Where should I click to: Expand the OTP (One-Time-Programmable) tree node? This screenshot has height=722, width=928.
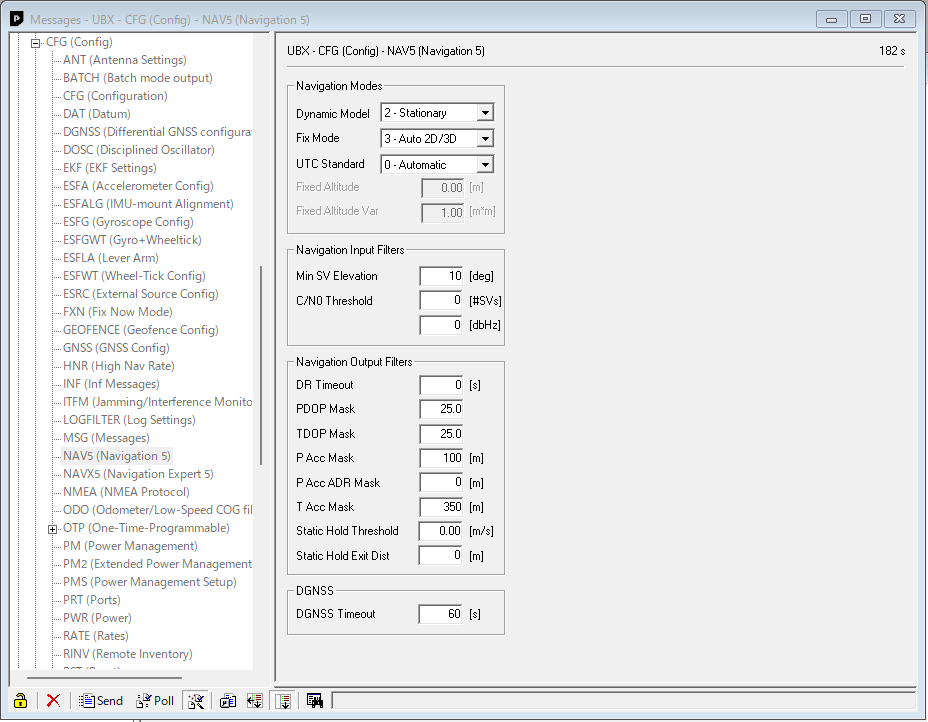pos(52,528)
